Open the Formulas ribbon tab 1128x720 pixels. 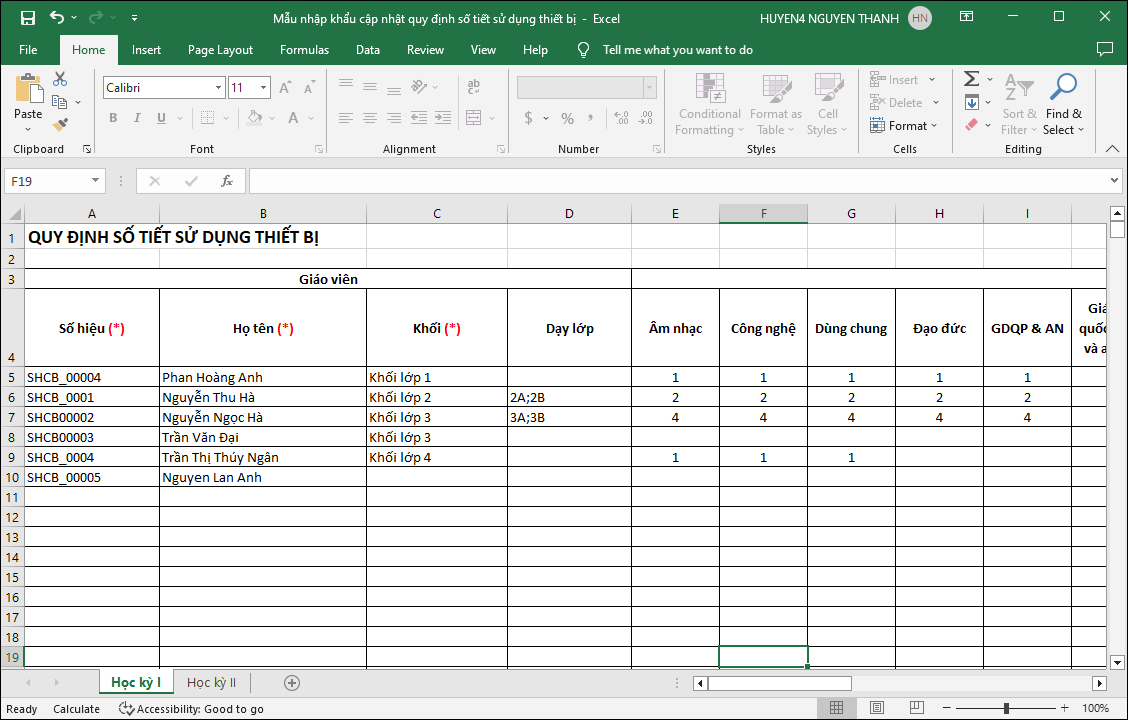(304, 50)
